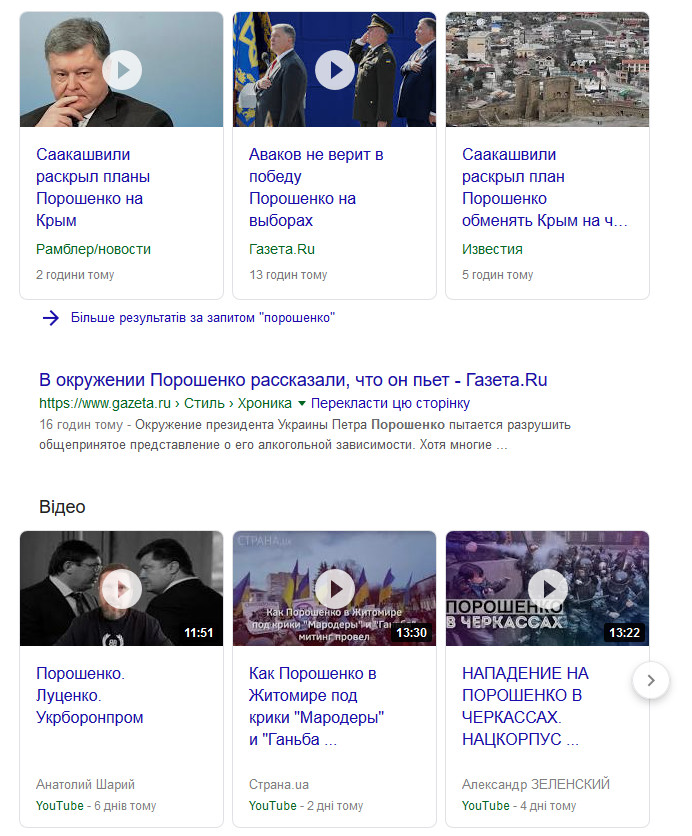This screenshot has width=692, height=836.
Task: Click Перекласти цю сторінку link
Action: 390,403
